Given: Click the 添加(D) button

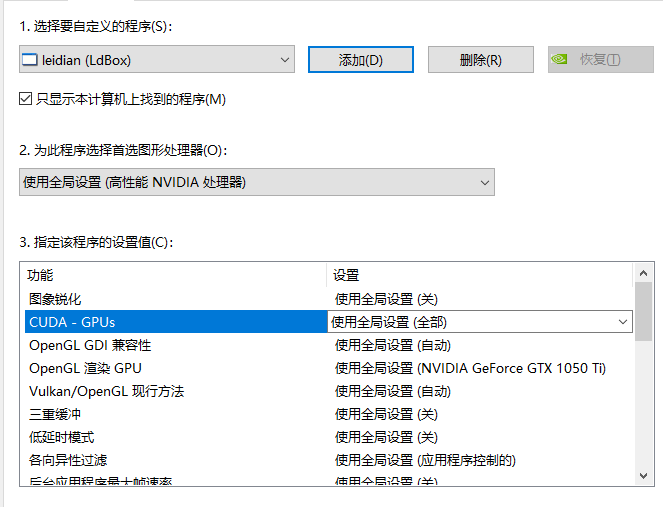Looking at the screenshot, I should [360, 60].
